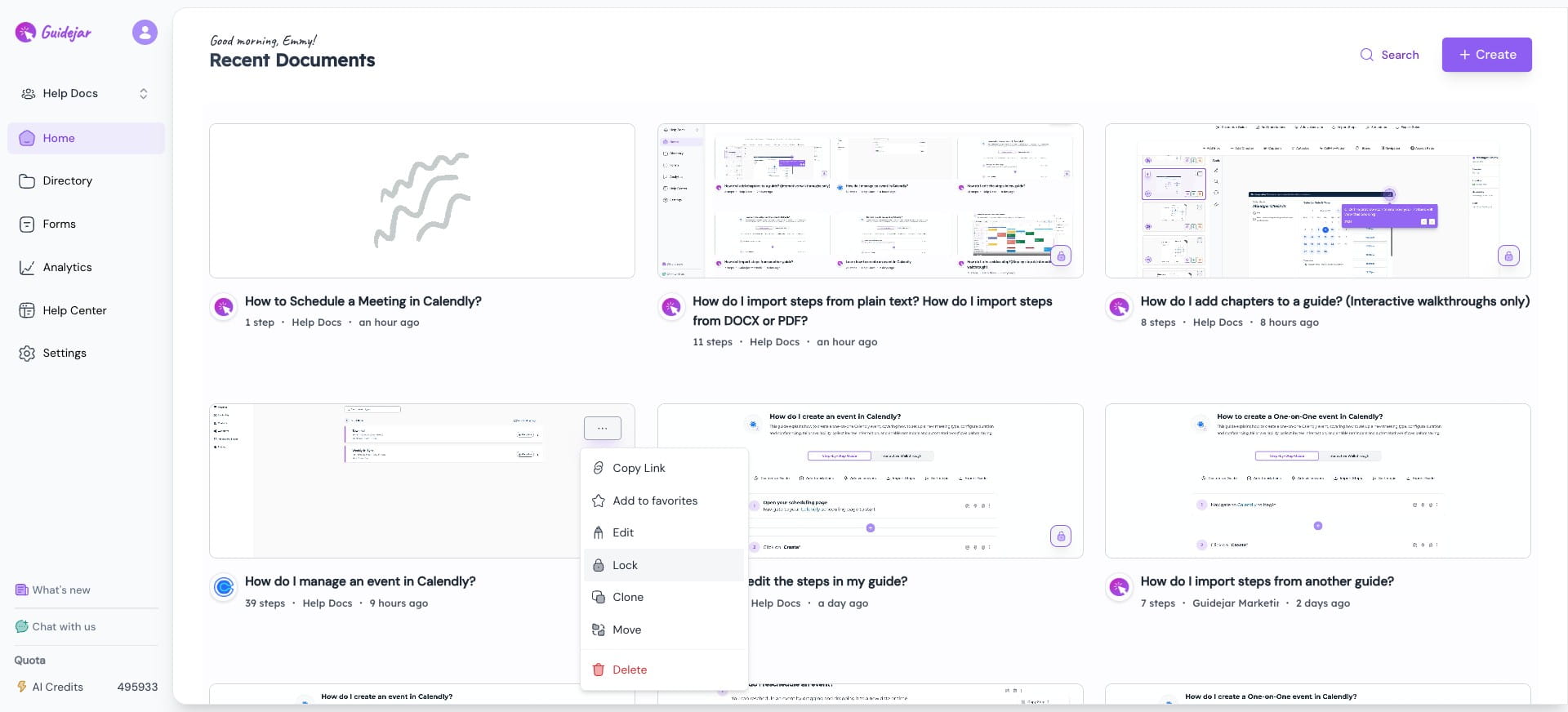Open "How to Schedule a Meeting in Calendly?" title
Image resolution: width=1568 pixels, height=712 pixels.
[x=363, y=301]
